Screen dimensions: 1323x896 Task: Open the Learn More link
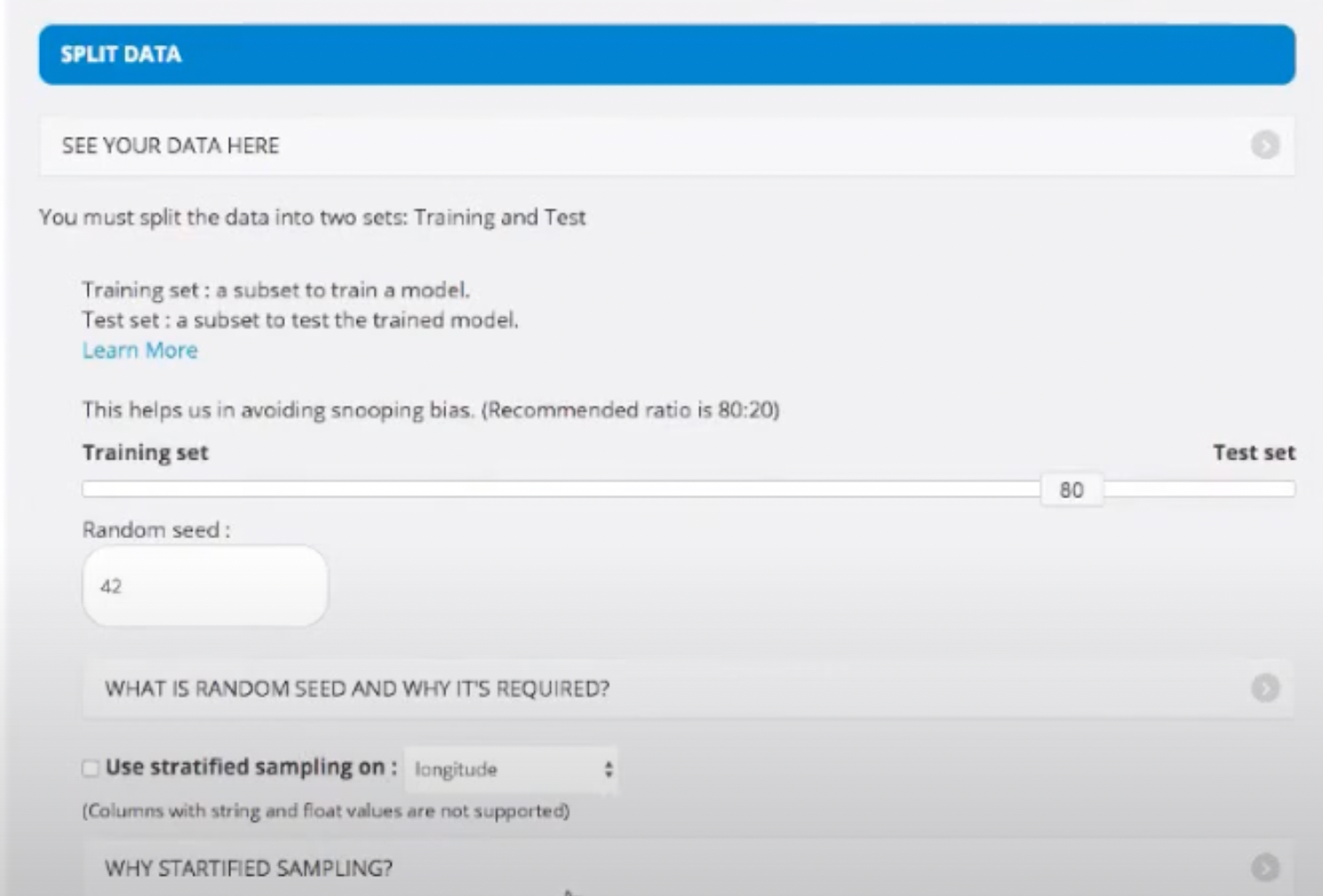(x=140, y=350)
